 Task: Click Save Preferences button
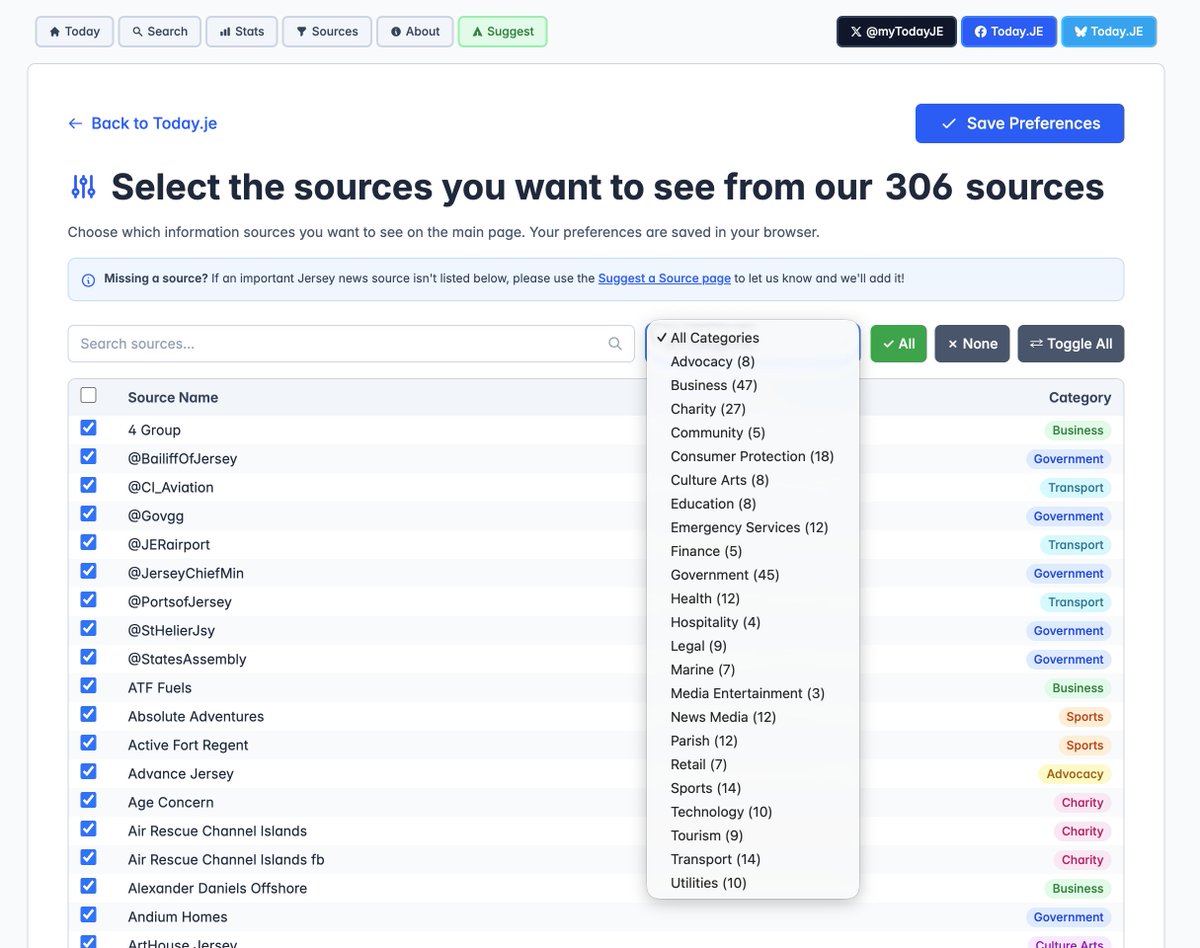[x=1019, y=123]
